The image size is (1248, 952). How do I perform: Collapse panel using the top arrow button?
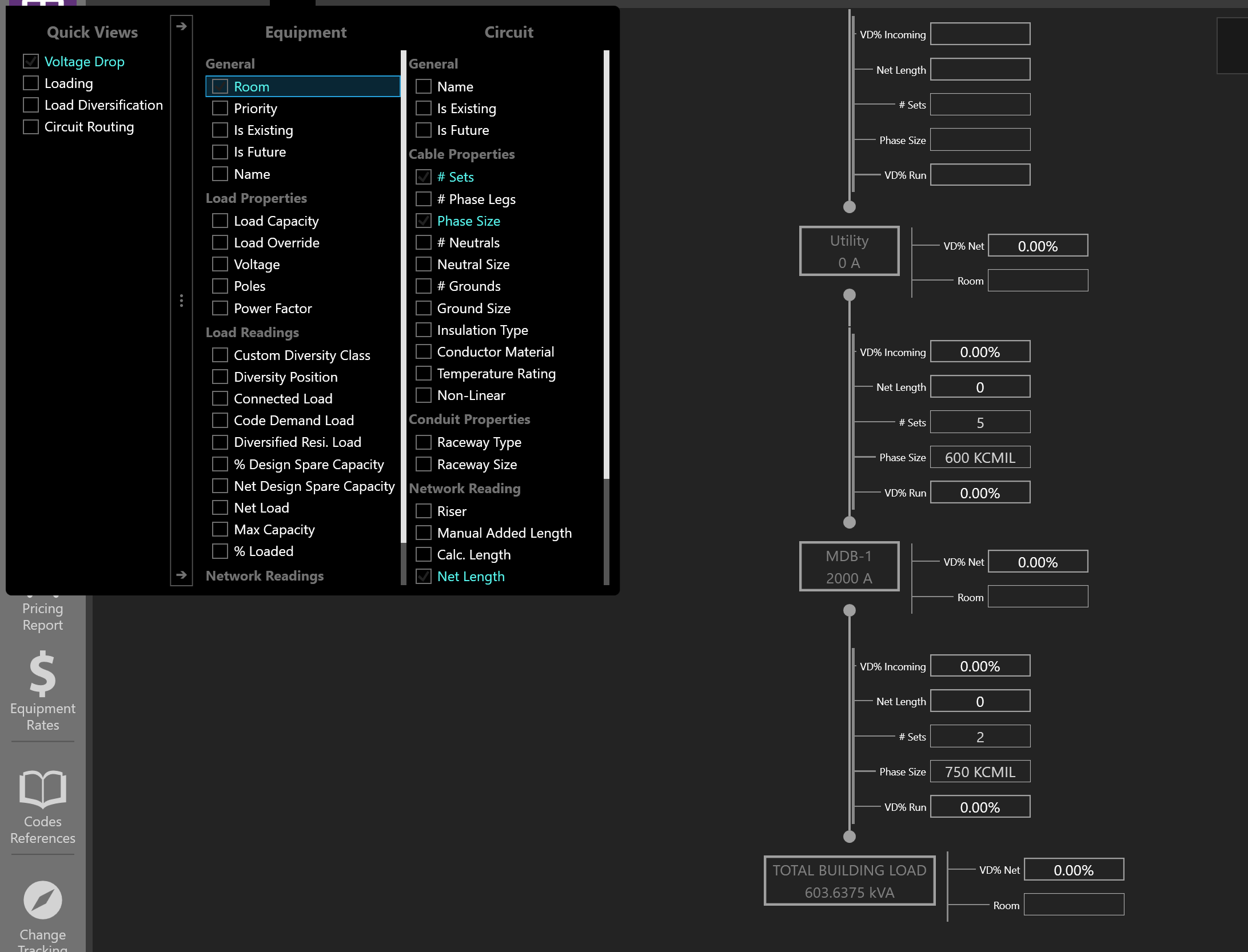(181, 25)
